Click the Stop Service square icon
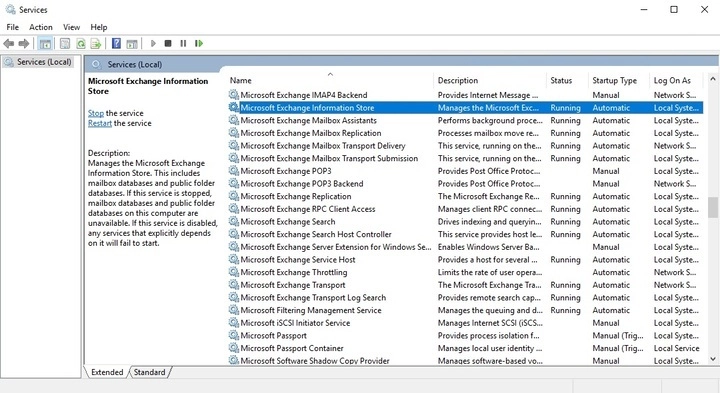Viewport: 720px width, 393px height. pyautogui.click(x=168, y=44)
